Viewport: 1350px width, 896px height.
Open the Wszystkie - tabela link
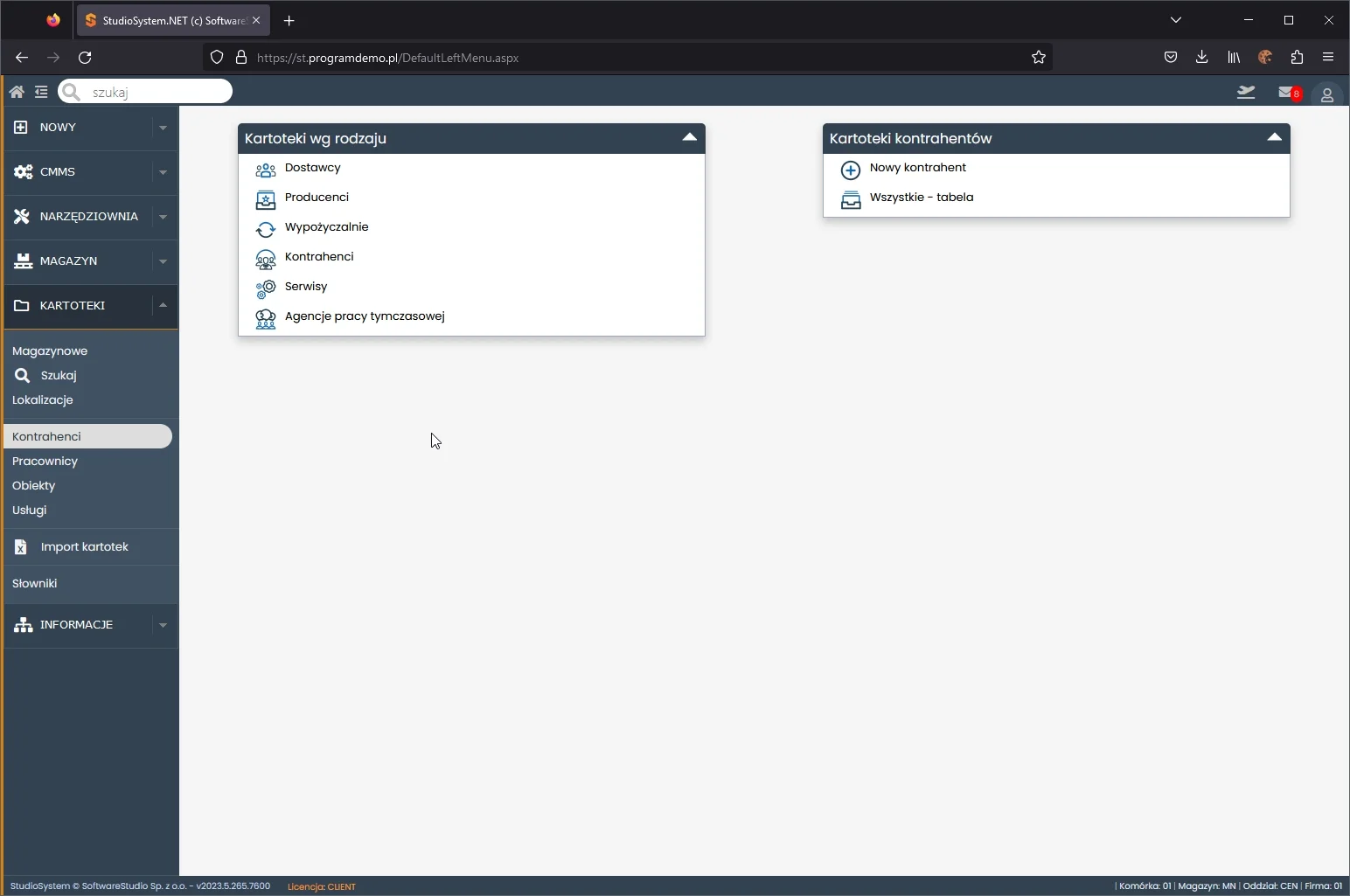click(x=921, y=198)
